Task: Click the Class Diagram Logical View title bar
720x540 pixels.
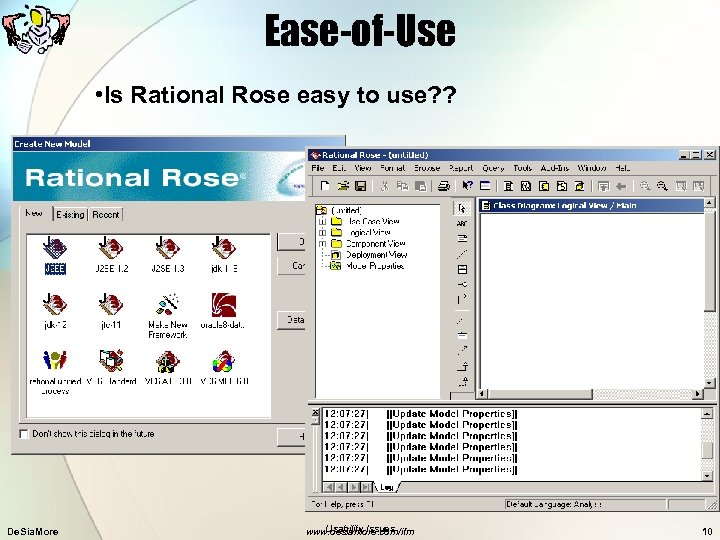Action: click(591, 206)
